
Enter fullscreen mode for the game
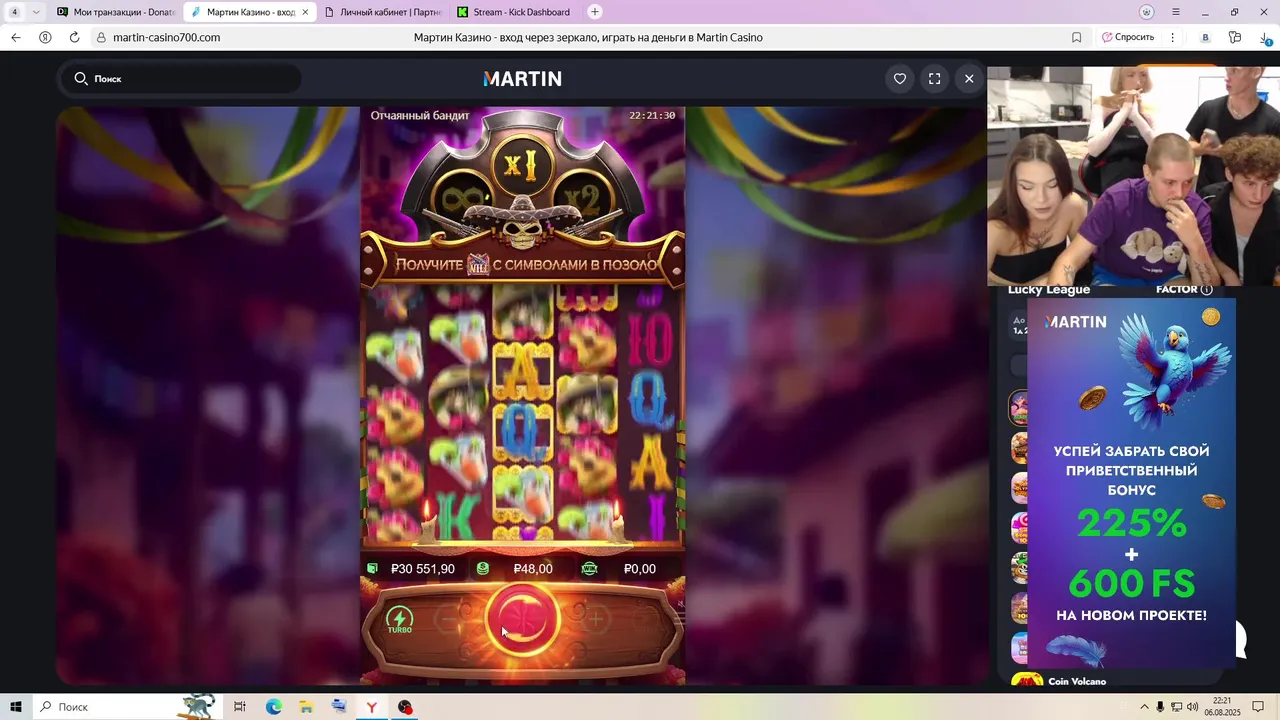tap(934, 78)
